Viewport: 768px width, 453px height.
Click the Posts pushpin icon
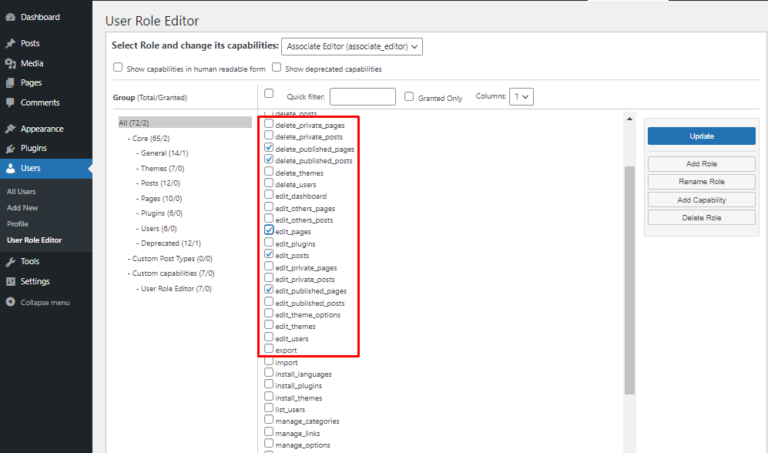click(10, 44)
